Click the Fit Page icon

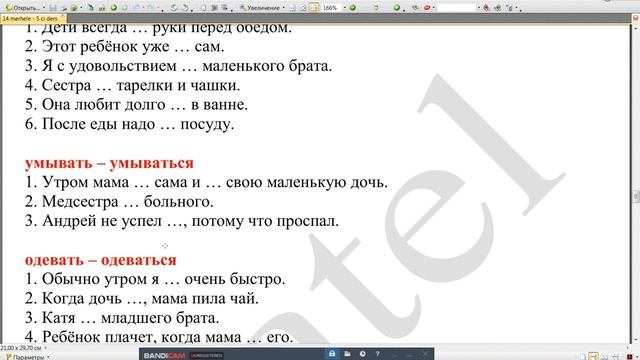click(303, 8)
